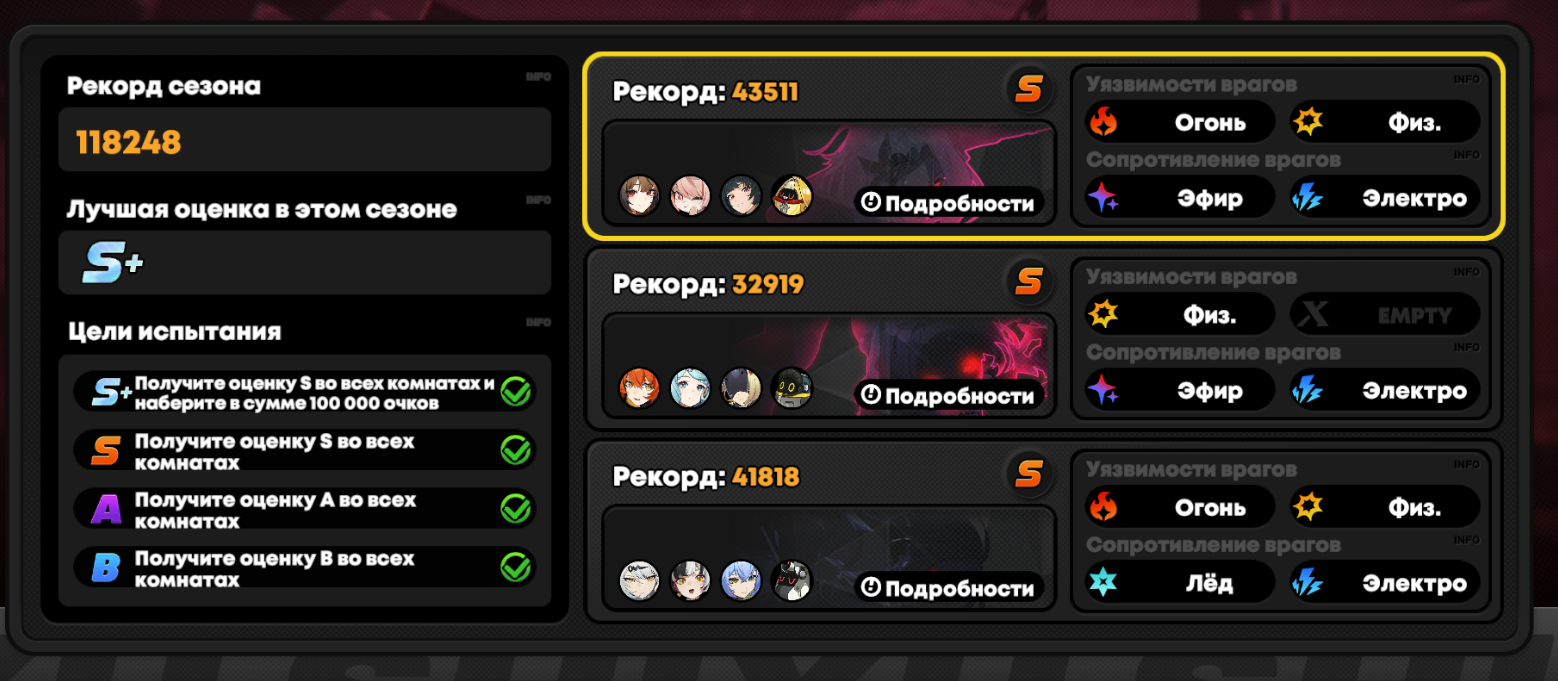Open Подробности for the 32919 record
The width and height of the screenshot is (1558, 681).
pyautogui.click(x=949, y=396)
